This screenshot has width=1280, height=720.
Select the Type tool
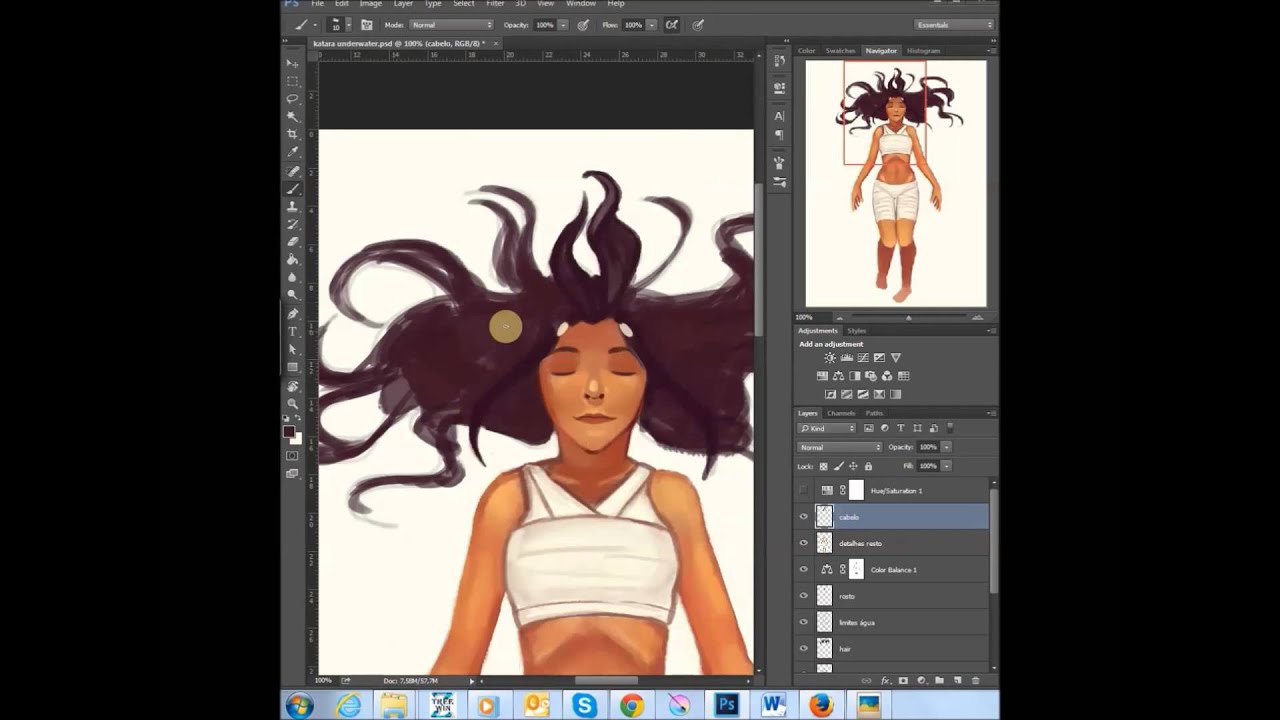coord(293,331)
